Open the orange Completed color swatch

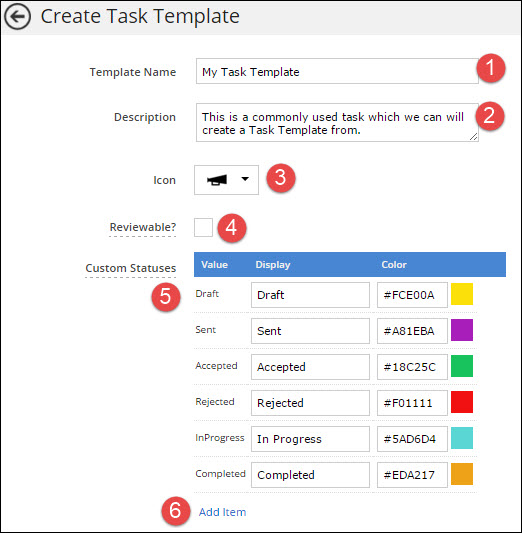pos(462,474)
